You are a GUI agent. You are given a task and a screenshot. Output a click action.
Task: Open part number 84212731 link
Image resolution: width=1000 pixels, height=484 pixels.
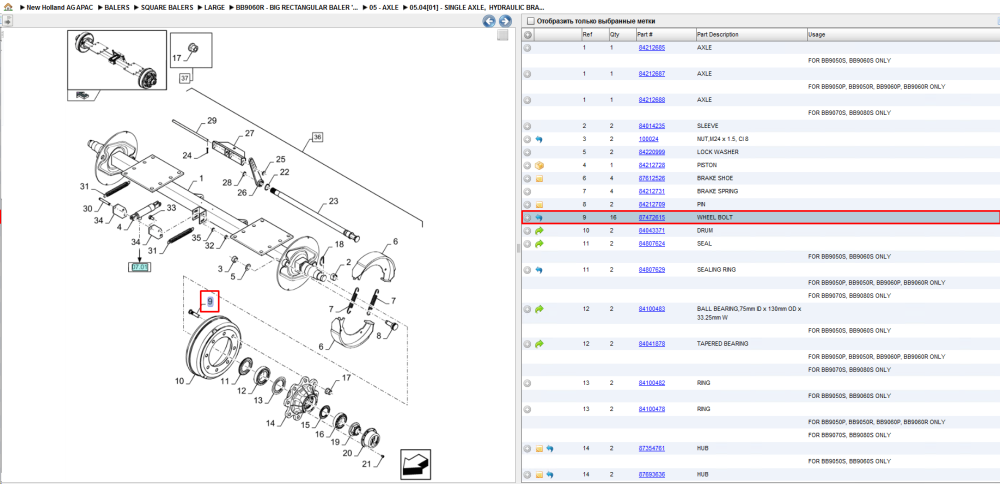(x=652, y=191)
